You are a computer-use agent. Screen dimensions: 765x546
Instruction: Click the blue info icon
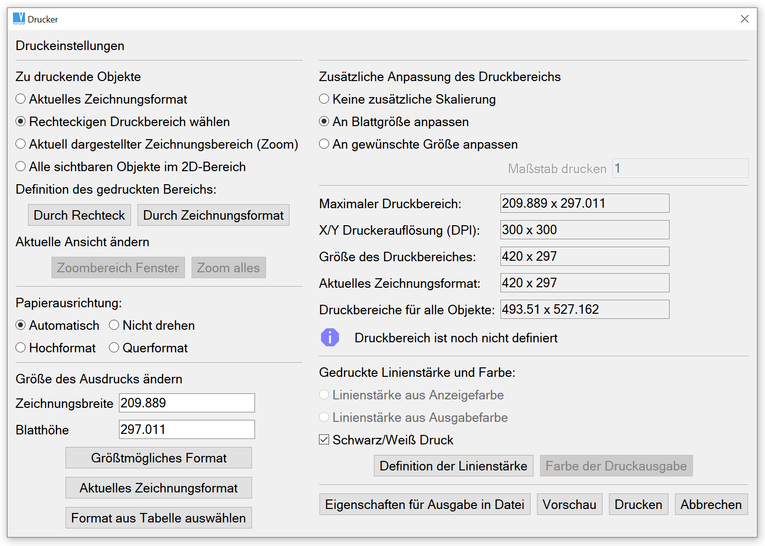coord(329,337)
